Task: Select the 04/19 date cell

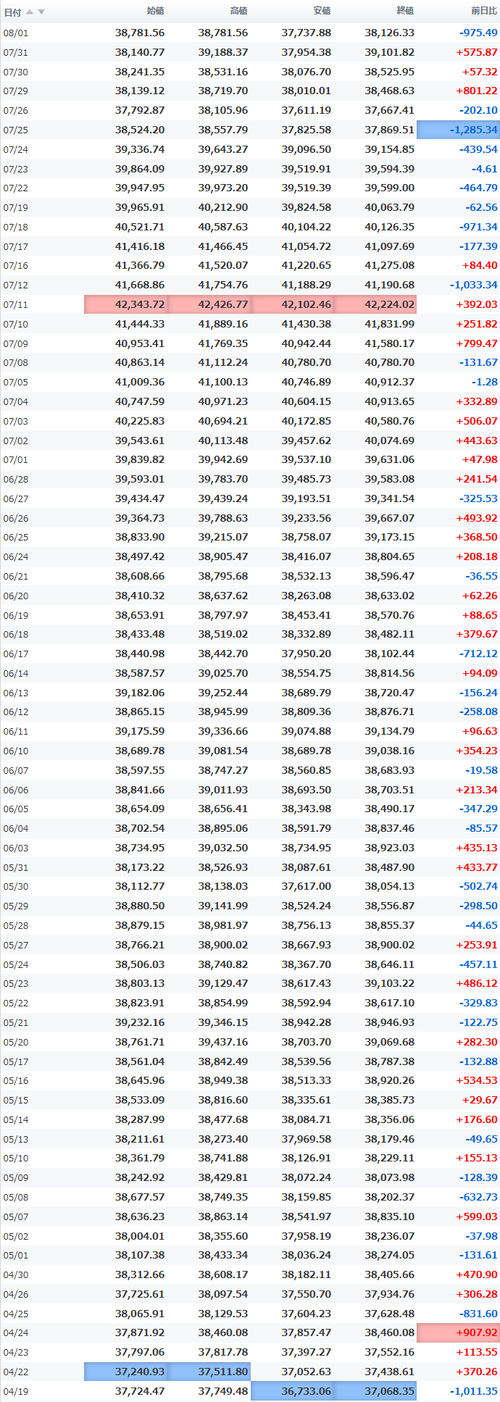Action: click(15, 1391)
